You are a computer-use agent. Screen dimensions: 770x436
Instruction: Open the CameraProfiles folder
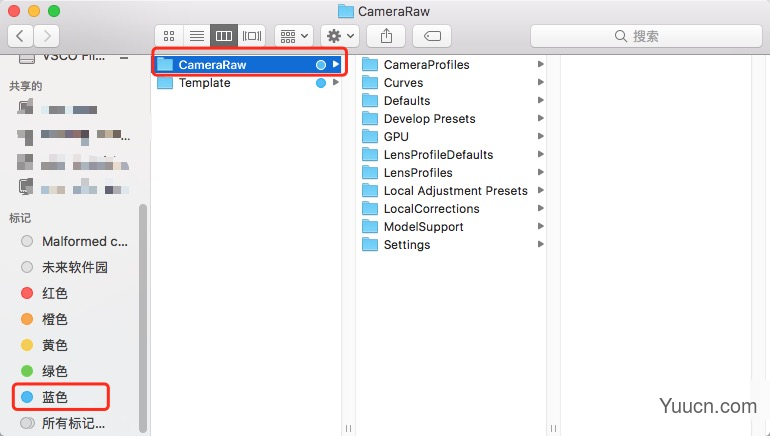point(453,64)
